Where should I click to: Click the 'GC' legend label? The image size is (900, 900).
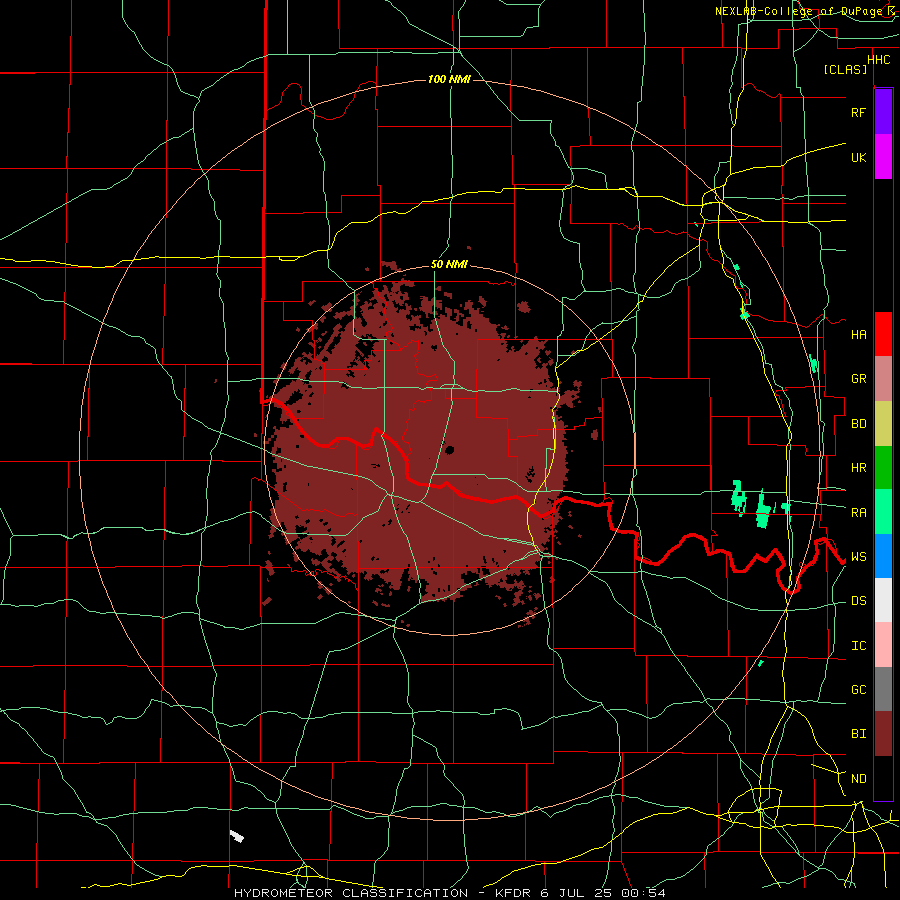(859, 689)
